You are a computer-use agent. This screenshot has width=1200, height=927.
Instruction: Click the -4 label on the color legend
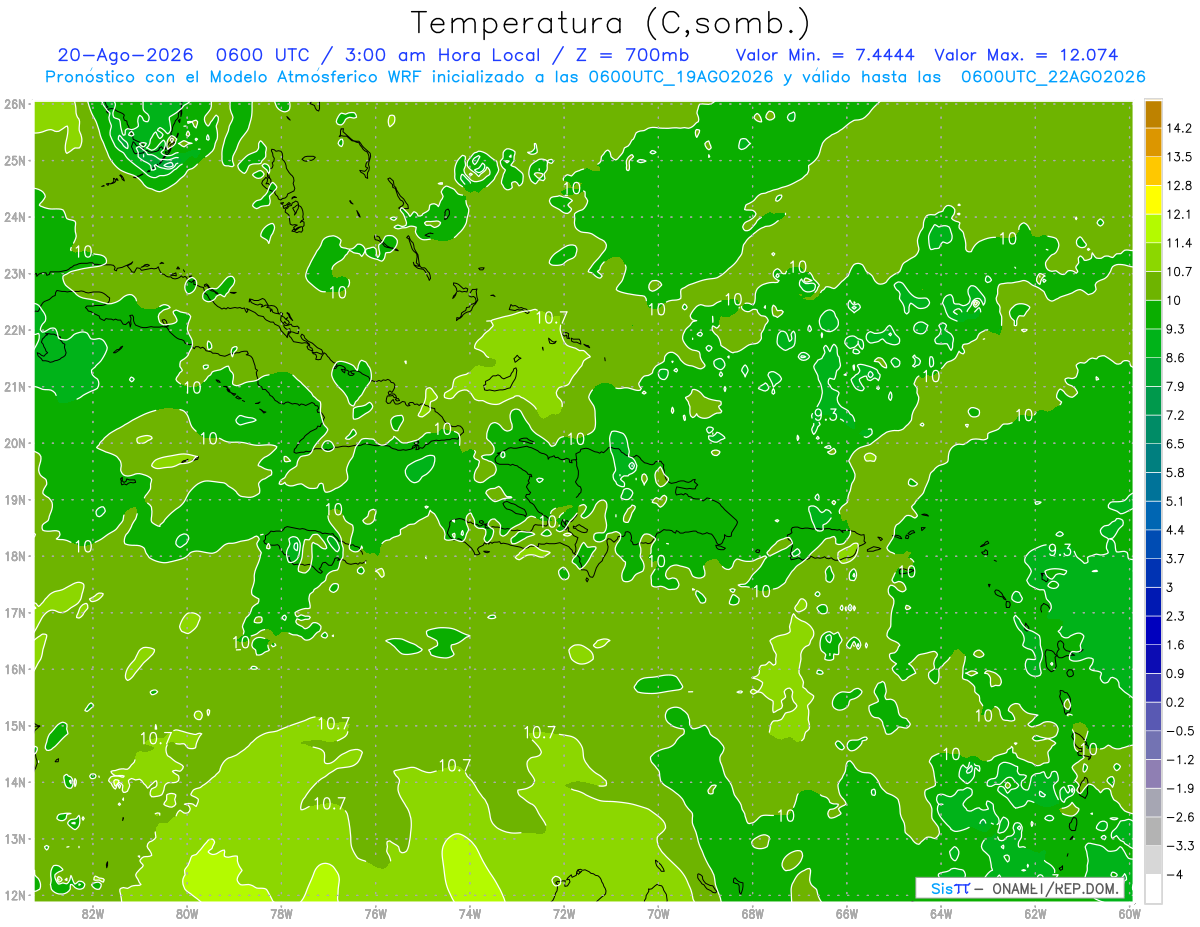[x=1174, y=874]
